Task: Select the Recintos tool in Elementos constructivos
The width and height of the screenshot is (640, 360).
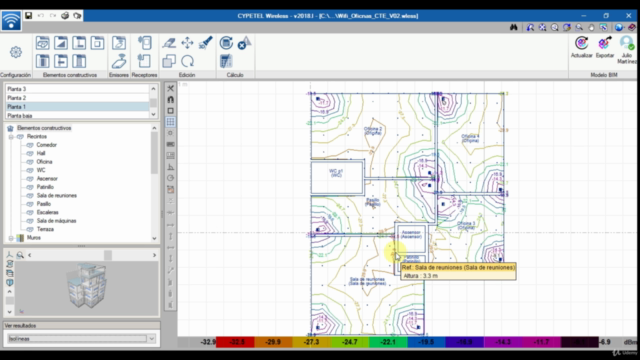Action: (42, 43)
